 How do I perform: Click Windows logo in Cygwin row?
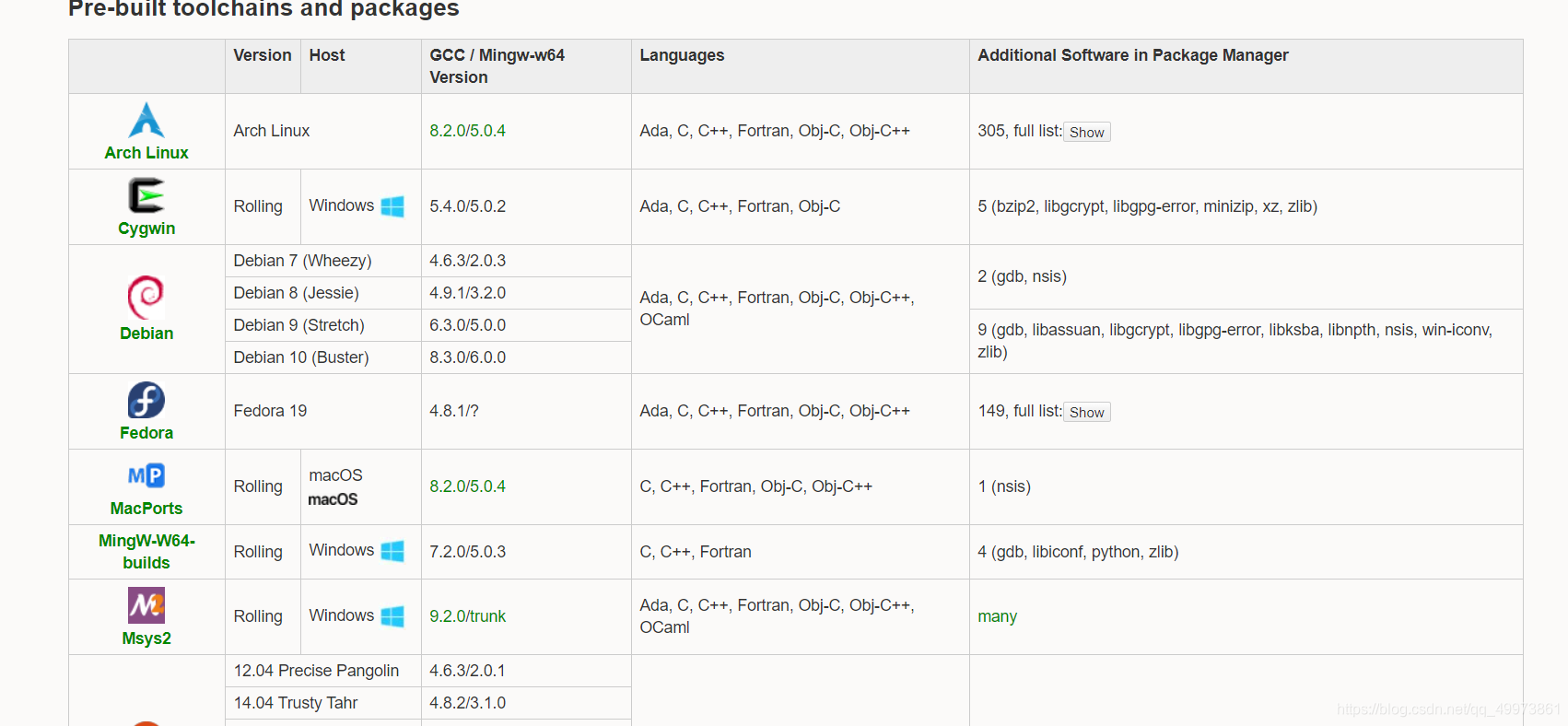point(392,206)
